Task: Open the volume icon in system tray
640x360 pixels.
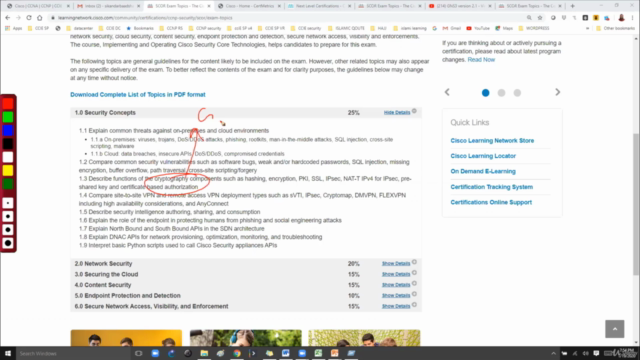Action: pyautogui.click(x=585, y=353)
